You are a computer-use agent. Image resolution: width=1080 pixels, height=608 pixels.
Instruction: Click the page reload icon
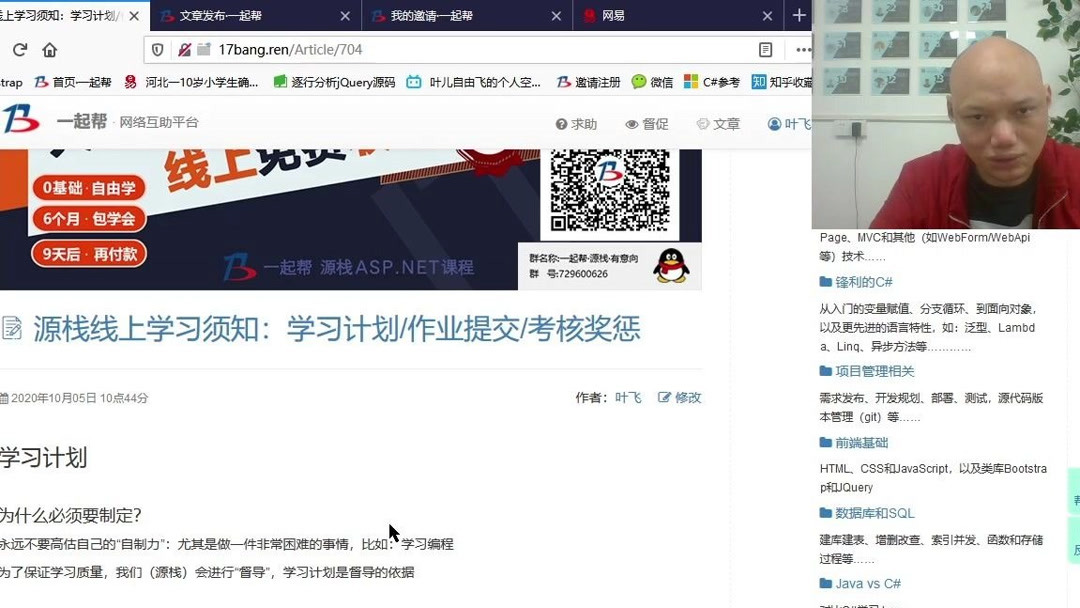(20, 48)
